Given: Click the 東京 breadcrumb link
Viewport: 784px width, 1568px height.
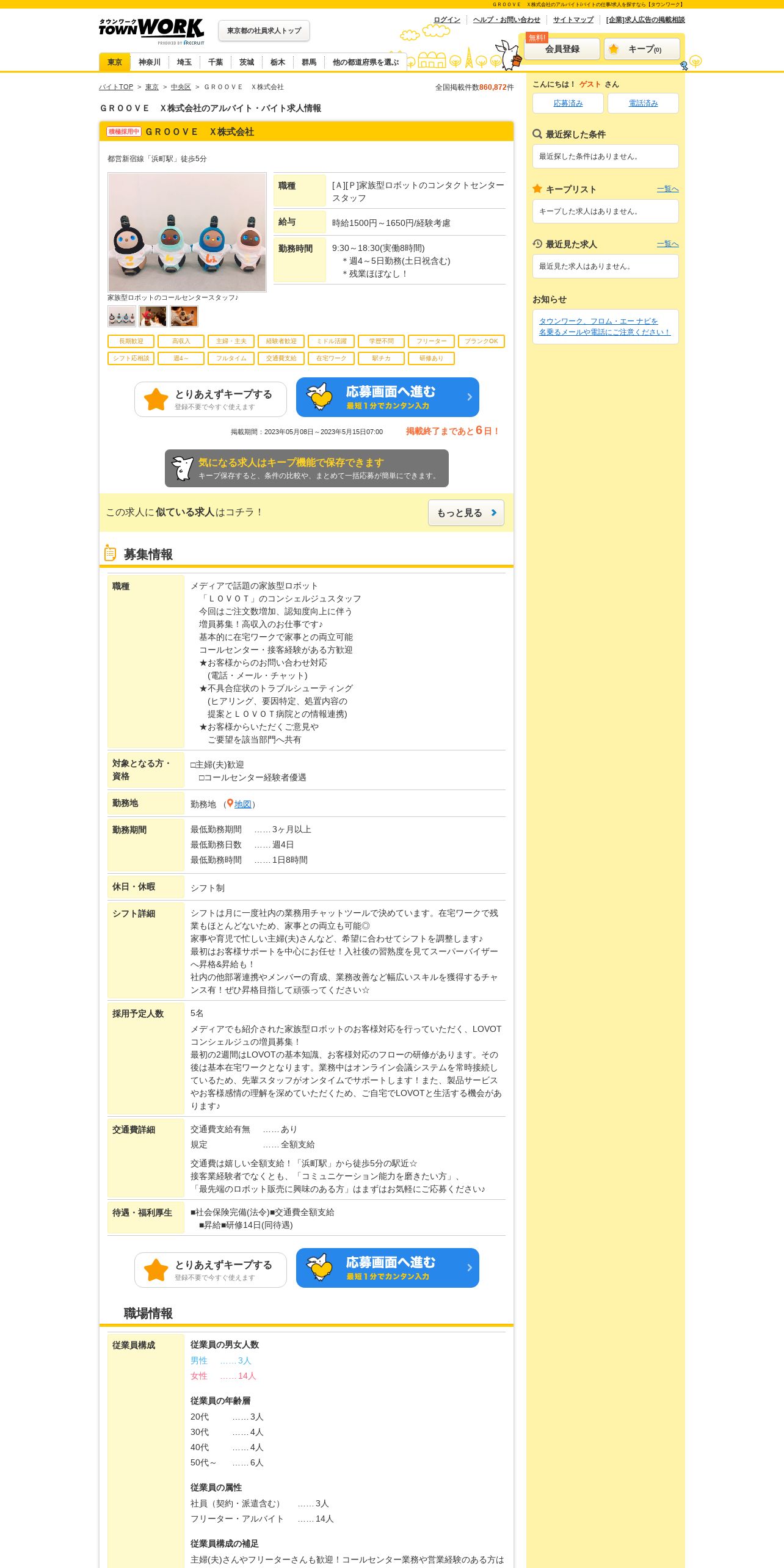Looking at the screenshot, I should (x=152, y=87).
